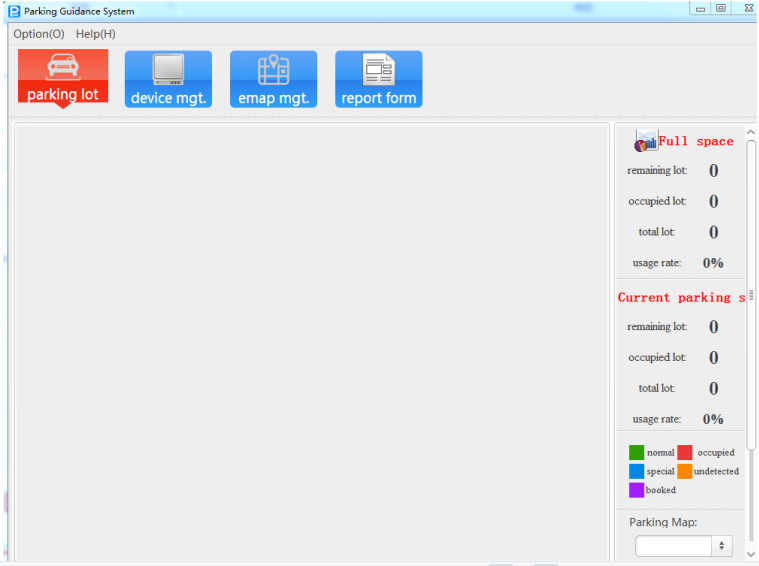Screen dimensions: 759x566
Task: Click the 'Full space' heading
Action: coord(696,141)
